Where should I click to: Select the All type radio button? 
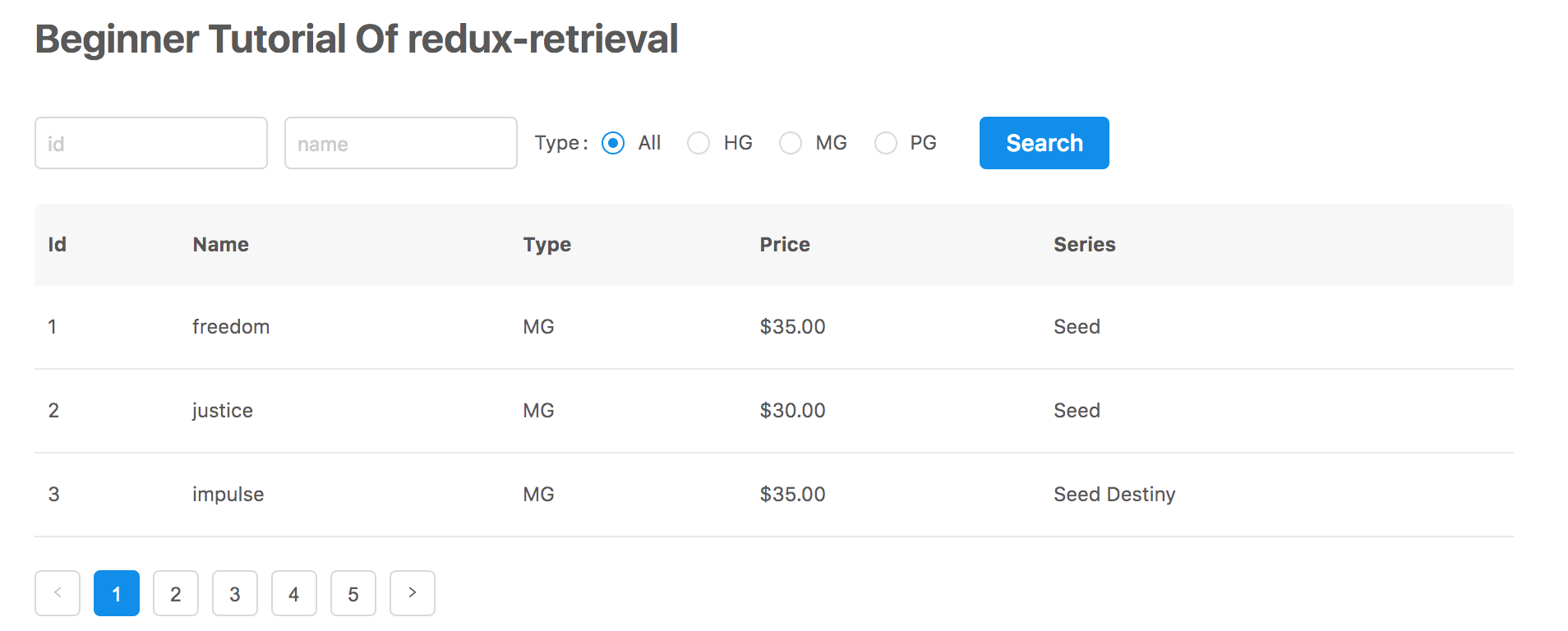(613, 143)
